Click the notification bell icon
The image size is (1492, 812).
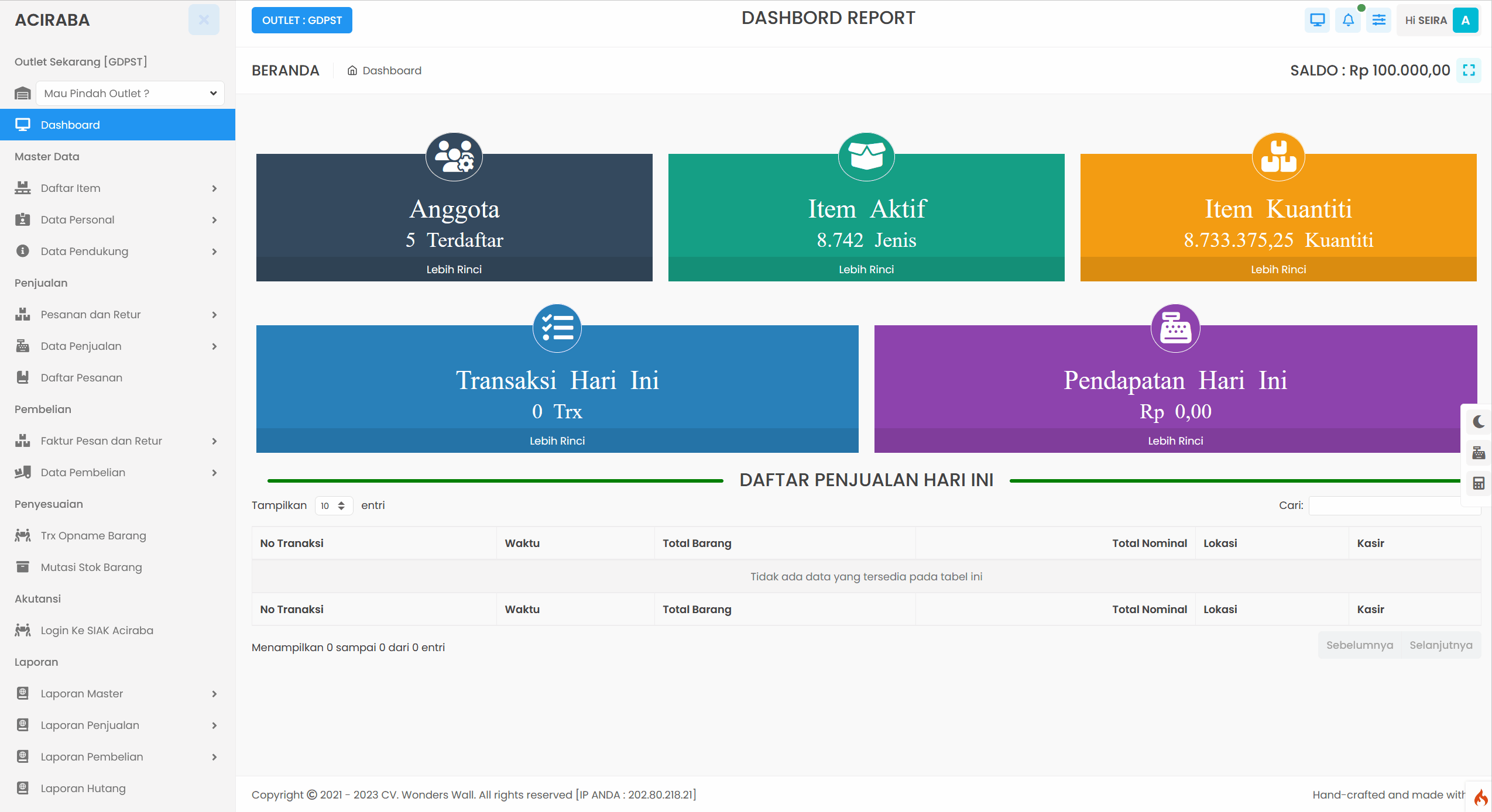click(1348, 20)
